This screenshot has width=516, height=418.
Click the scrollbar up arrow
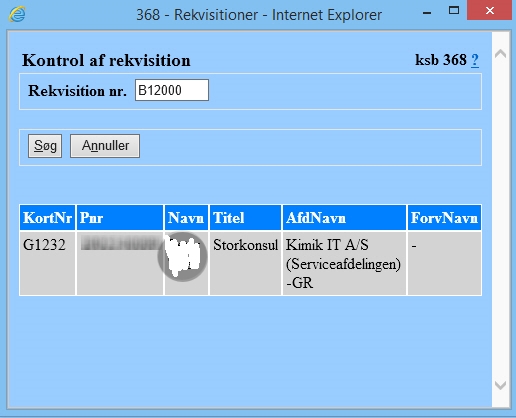(501, 54)
